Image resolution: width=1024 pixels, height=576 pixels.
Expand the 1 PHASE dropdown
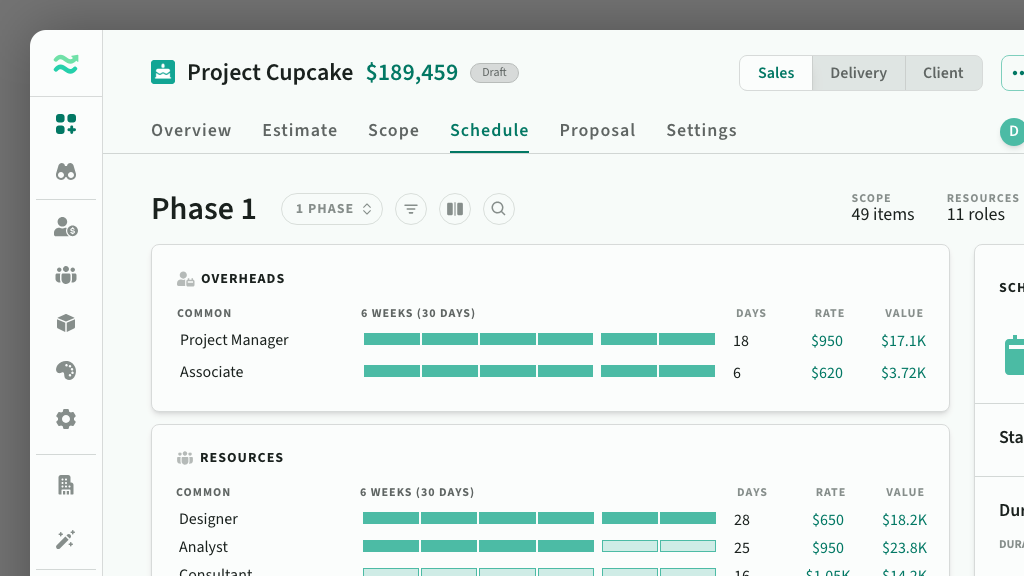[x=332, y=209]
